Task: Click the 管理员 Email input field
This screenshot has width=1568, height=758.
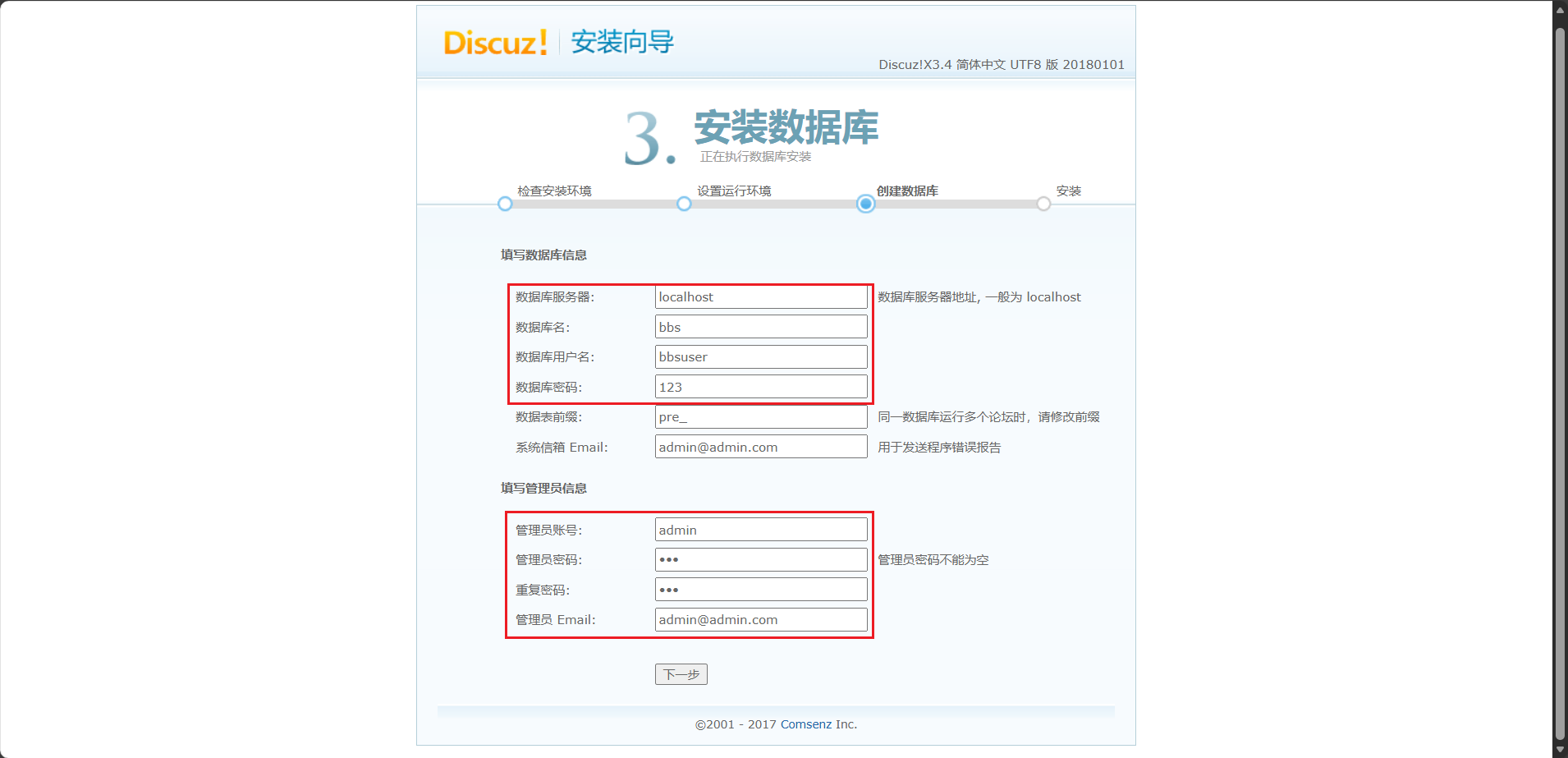Action: (761, 619)
